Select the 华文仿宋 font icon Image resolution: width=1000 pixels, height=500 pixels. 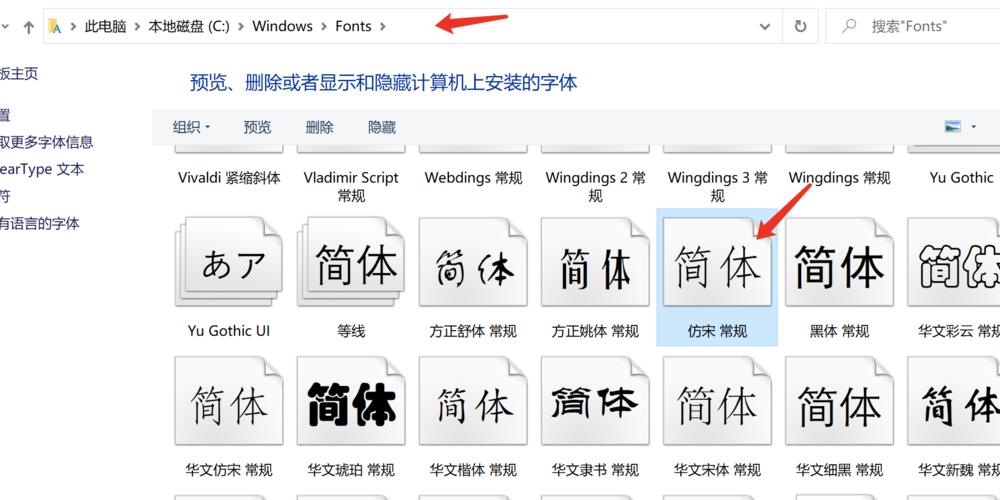(x=228, y=401)
